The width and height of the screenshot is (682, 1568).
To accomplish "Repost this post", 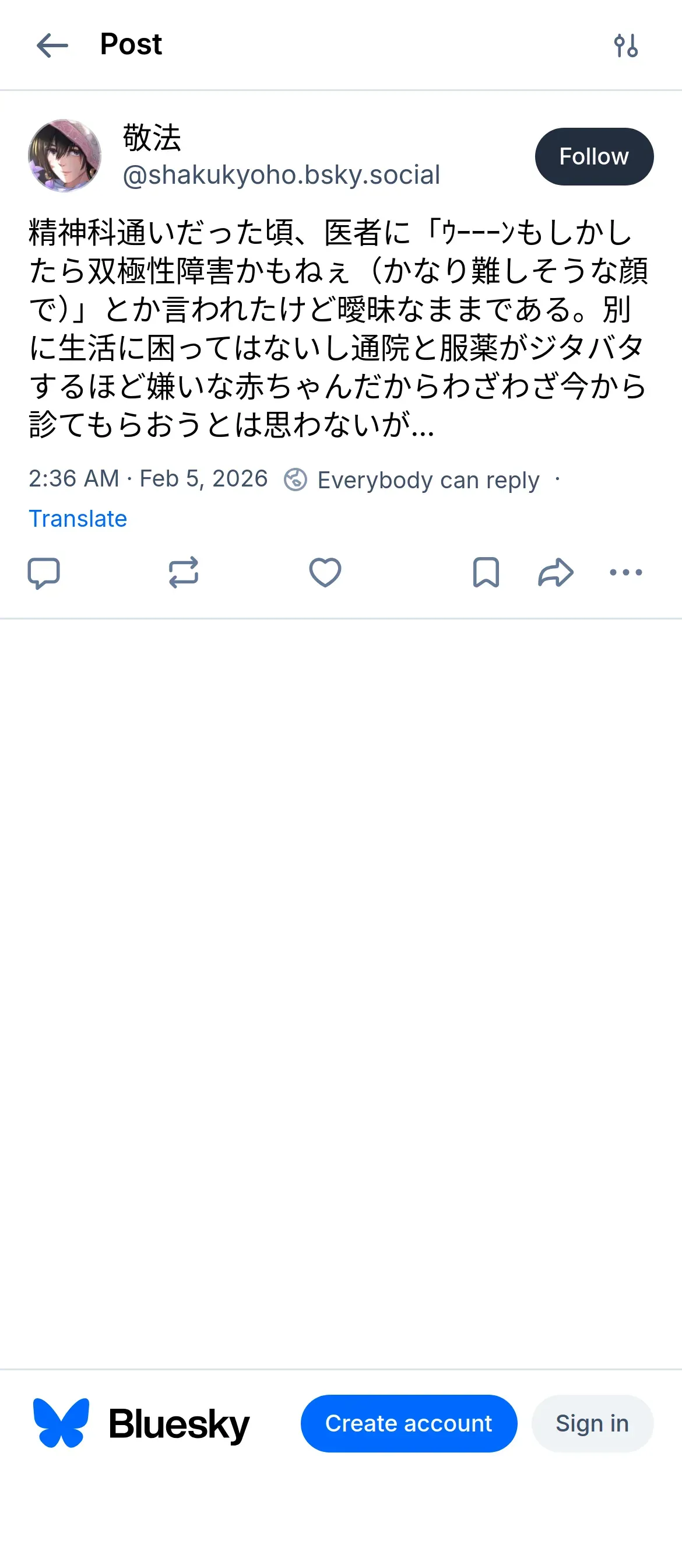I will [183, 573].
